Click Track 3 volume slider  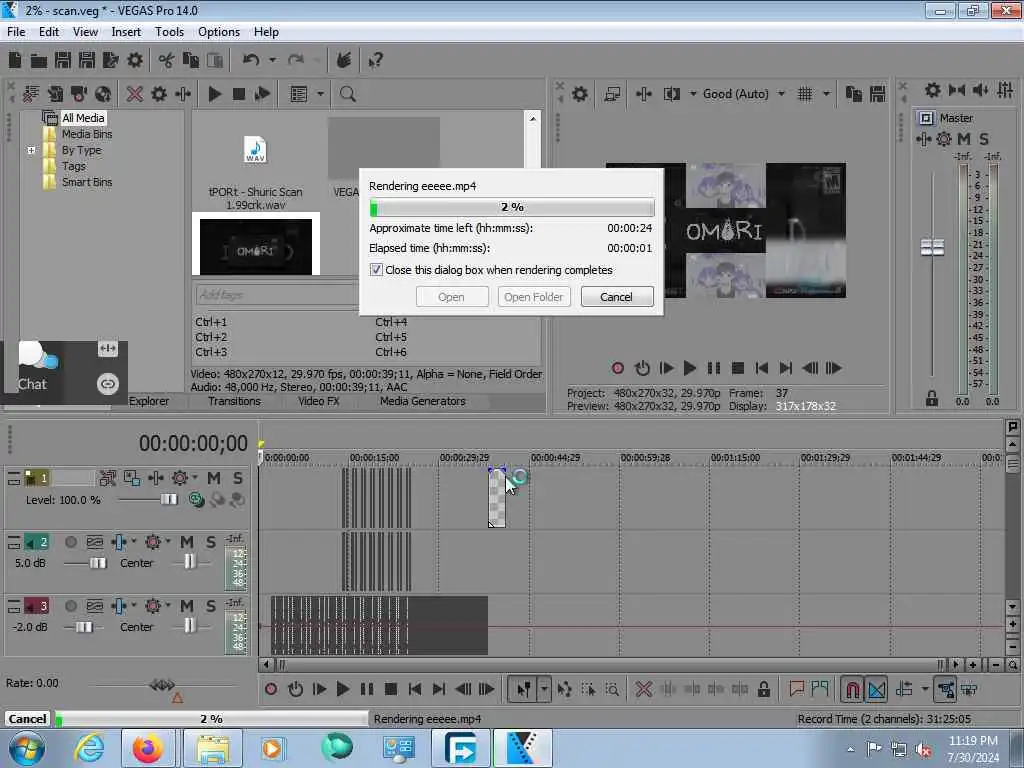84,627
